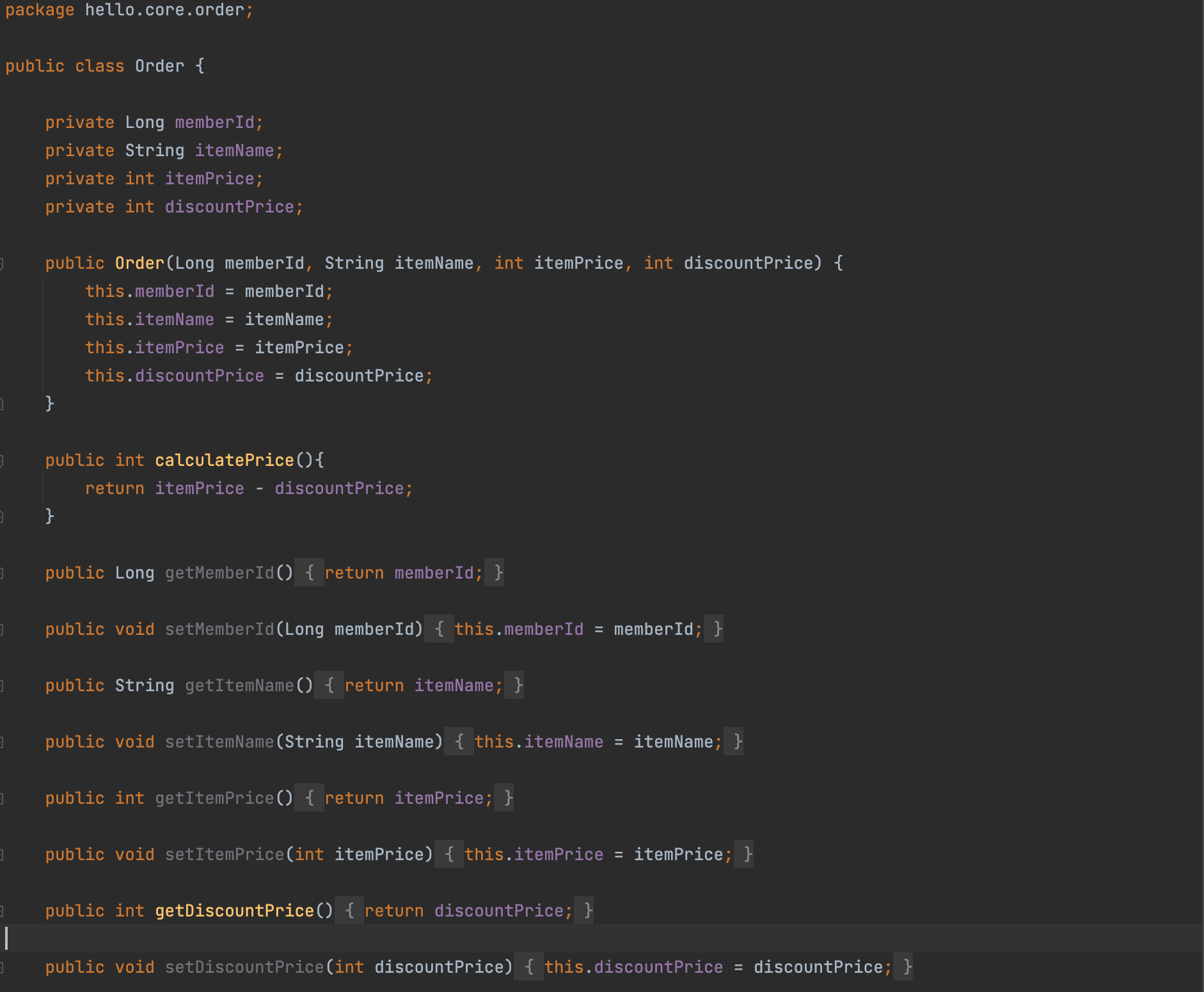
Task: Click the setItemName method name
Action: (219, 742)
